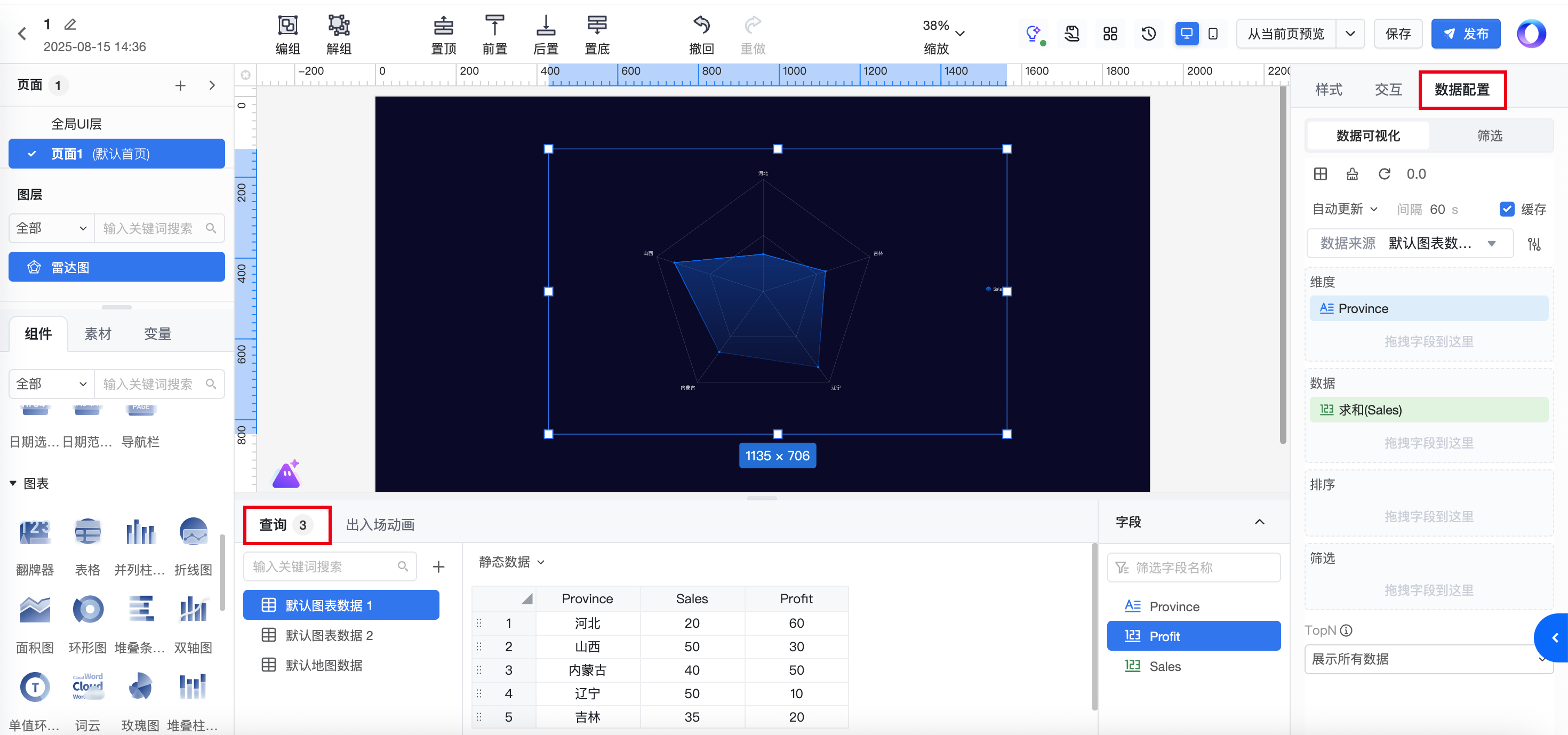Open the 静态数据 type dropdown
The image size is (1568, 735).
click(511, 562)
